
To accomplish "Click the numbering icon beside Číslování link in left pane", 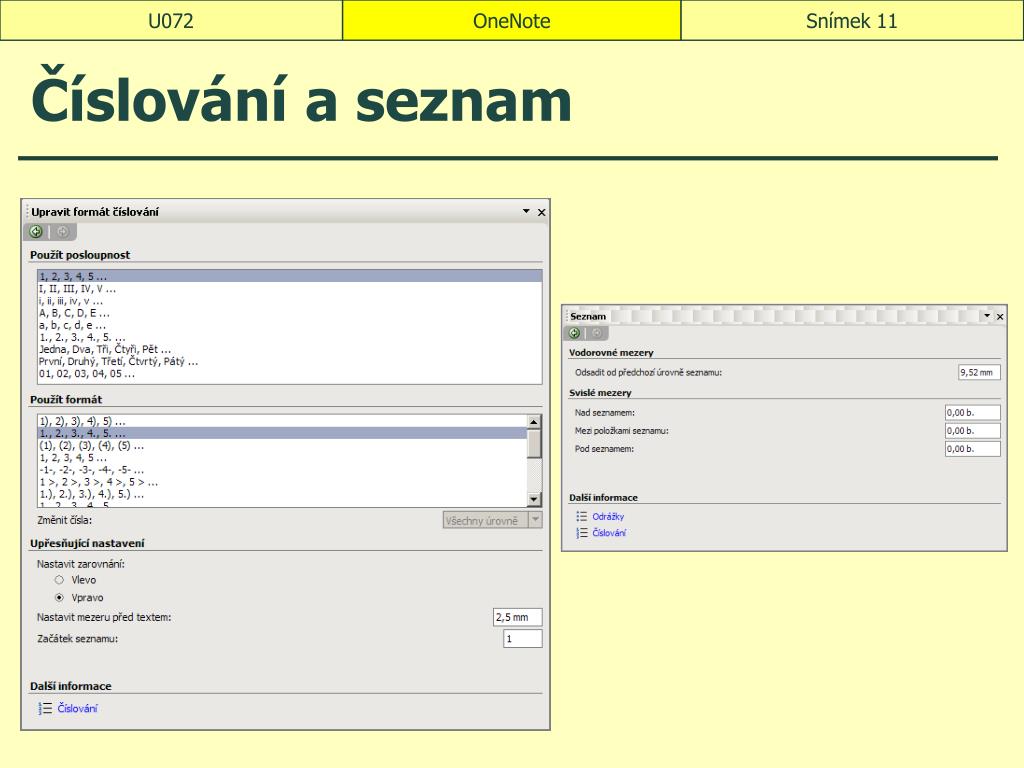I will 45,709.
